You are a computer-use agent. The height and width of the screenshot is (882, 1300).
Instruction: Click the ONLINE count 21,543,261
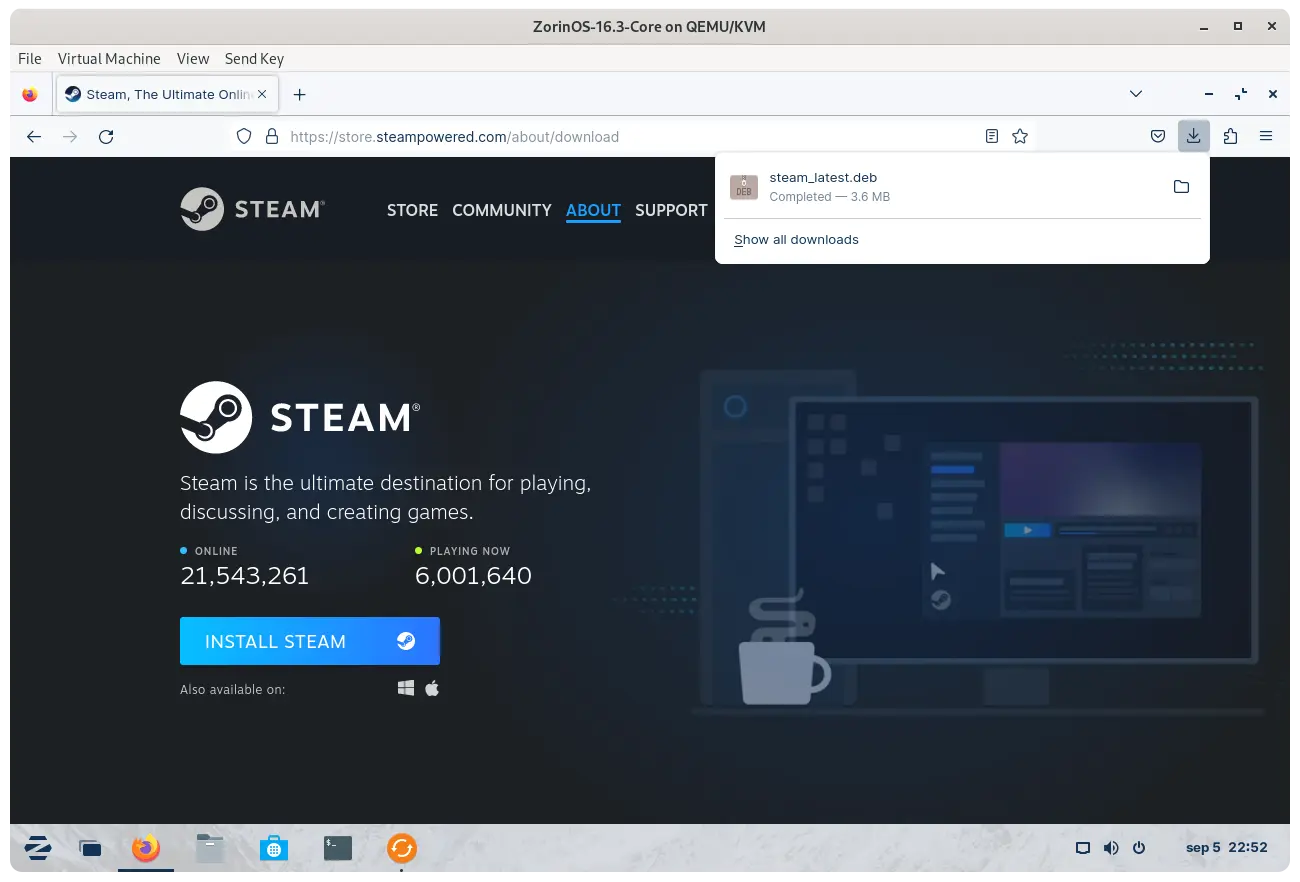coord(244,576)
